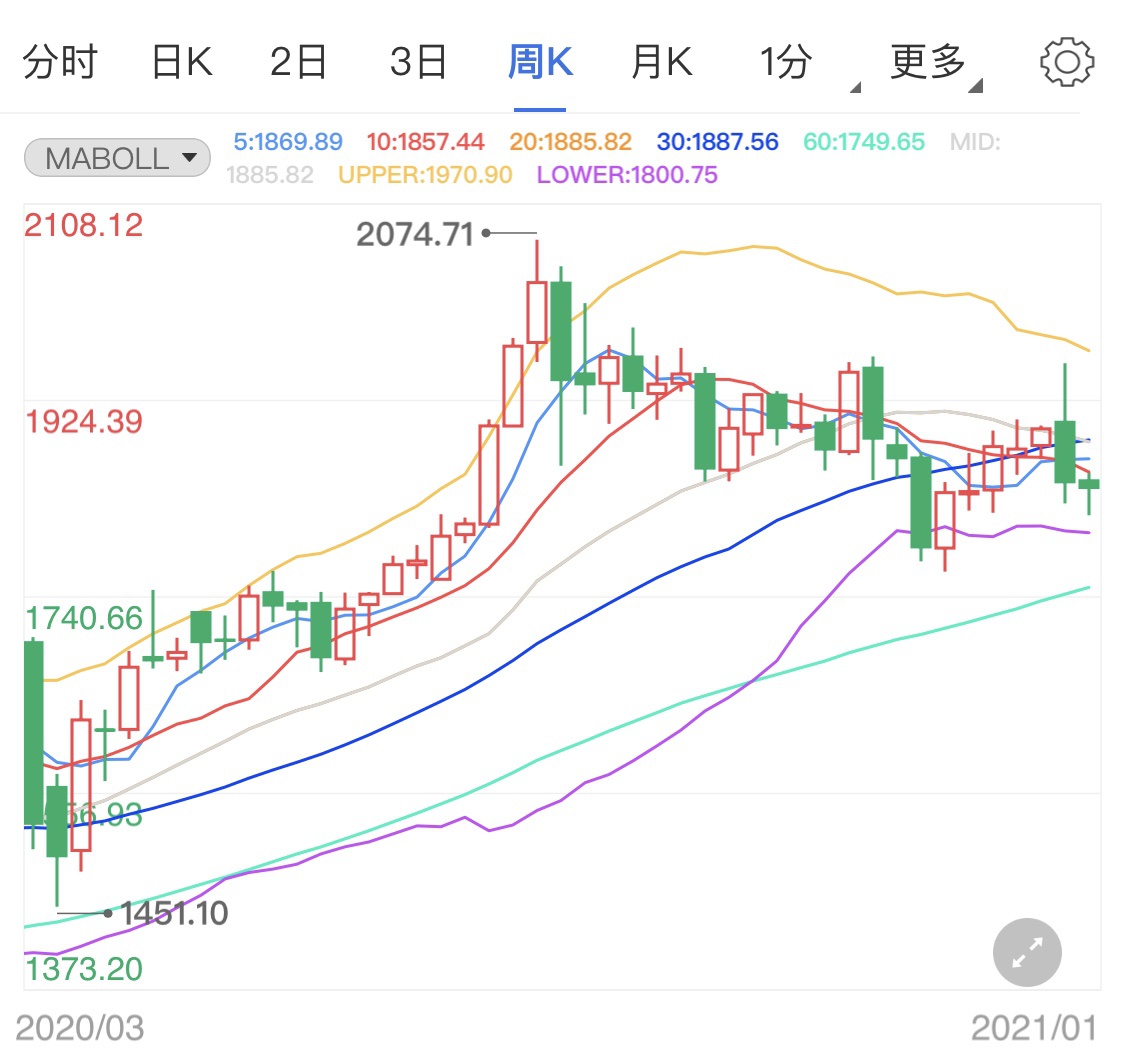Click the UPPER band value label

425,175
